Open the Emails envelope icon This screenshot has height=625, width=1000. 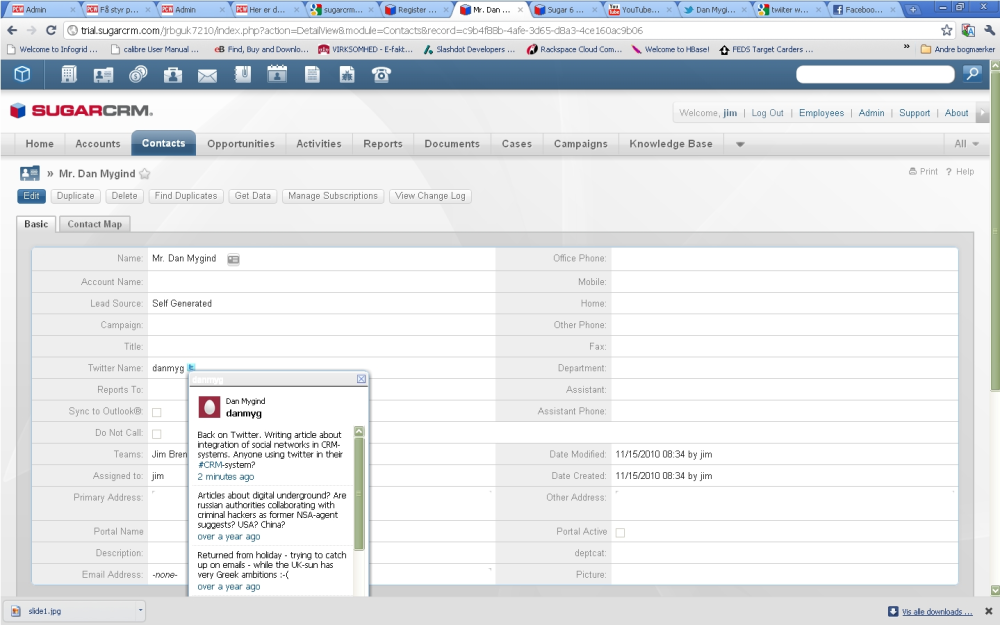pyautogui.click(x=207, y=76)
